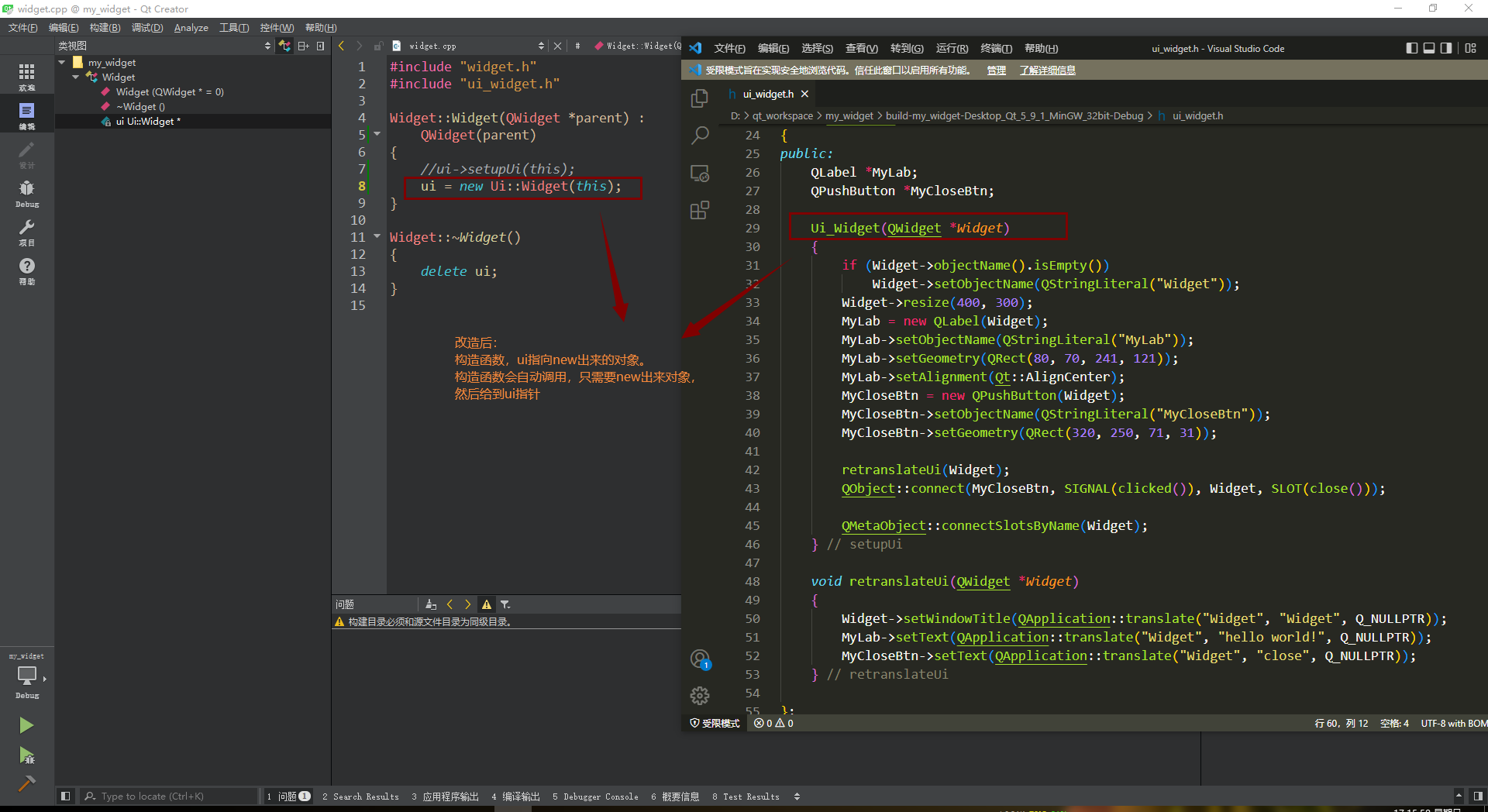Click the green Run button in Qt Creator
This screenshot has width=1488, height=812.
click(26, 725)
